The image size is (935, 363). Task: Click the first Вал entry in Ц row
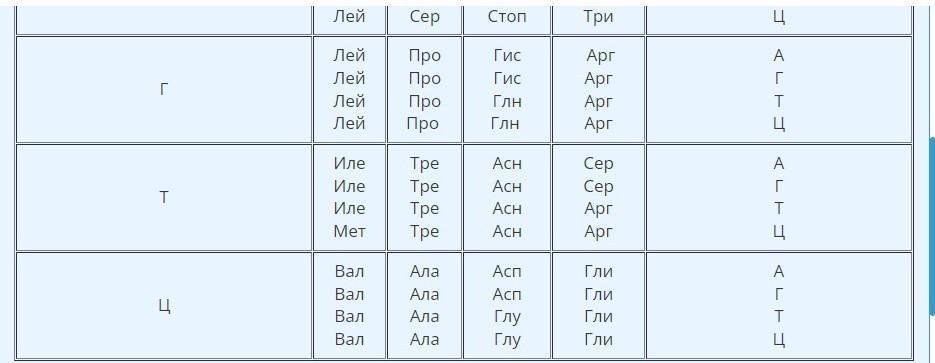click(349, 272)
